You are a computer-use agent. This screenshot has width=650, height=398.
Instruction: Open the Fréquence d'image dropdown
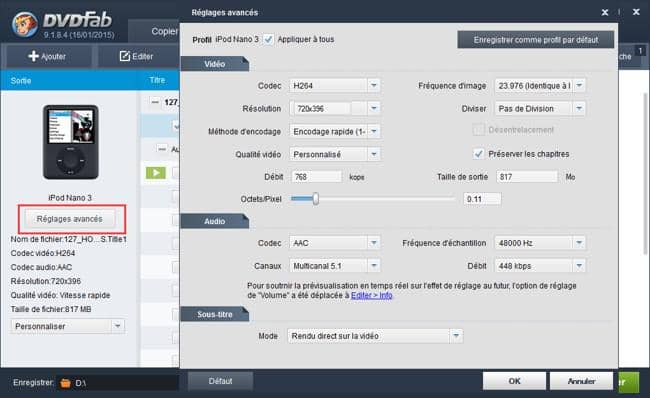540,85
